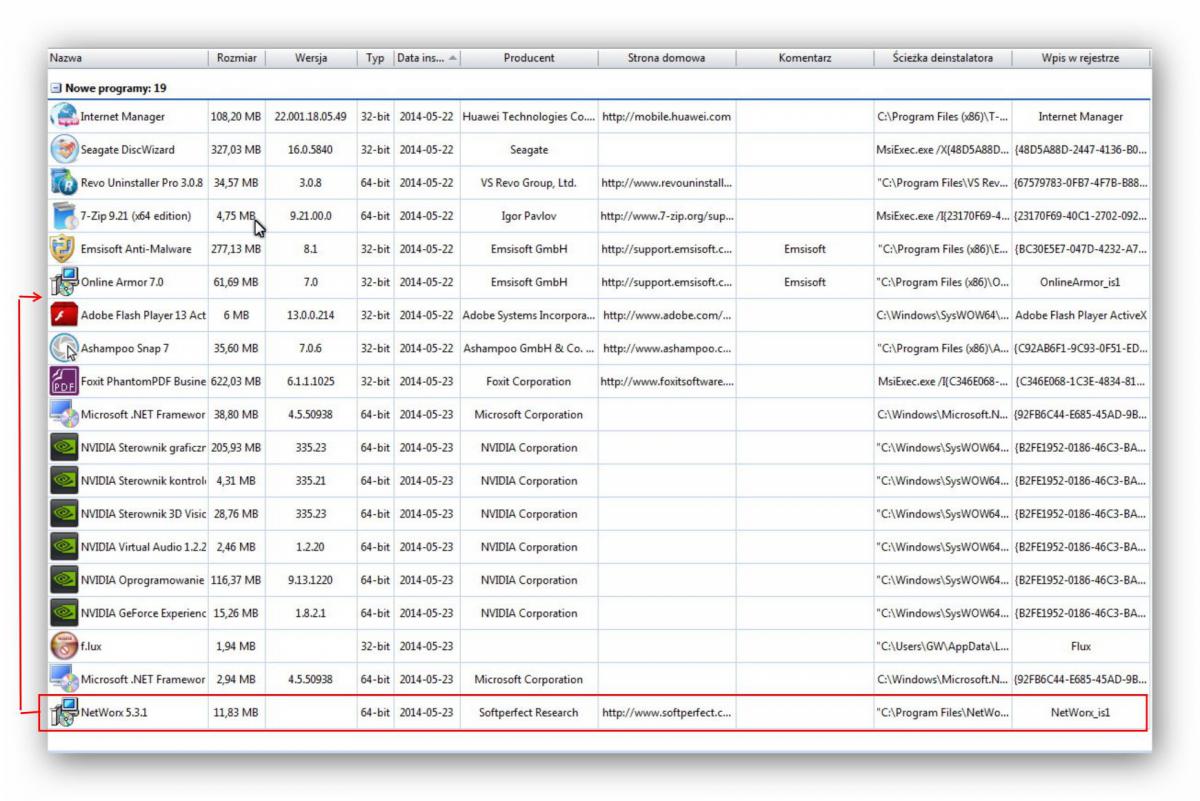The width and height of the screenshot is (1200, 801).
Task: Click NVIDIA Sterownik 3D Vision icon
Action: [64, 513]
